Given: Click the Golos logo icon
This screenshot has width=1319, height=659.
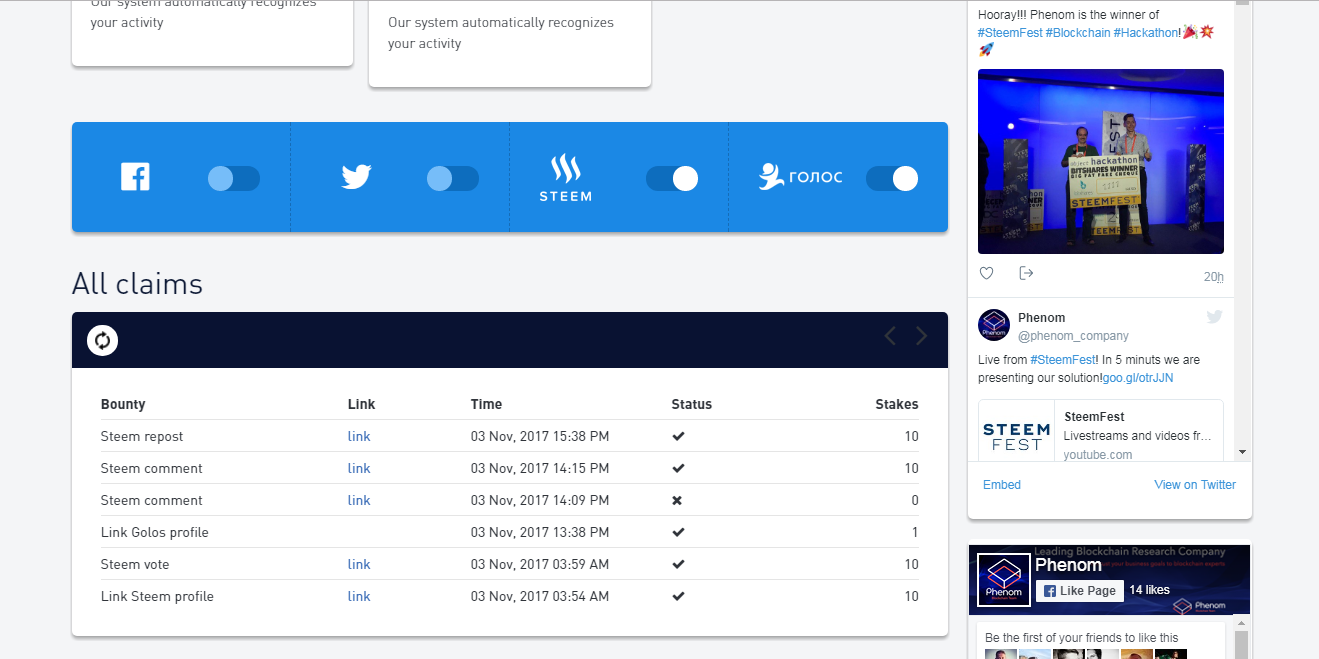Looking at the screenshot, I should click(x=800, y=177).
